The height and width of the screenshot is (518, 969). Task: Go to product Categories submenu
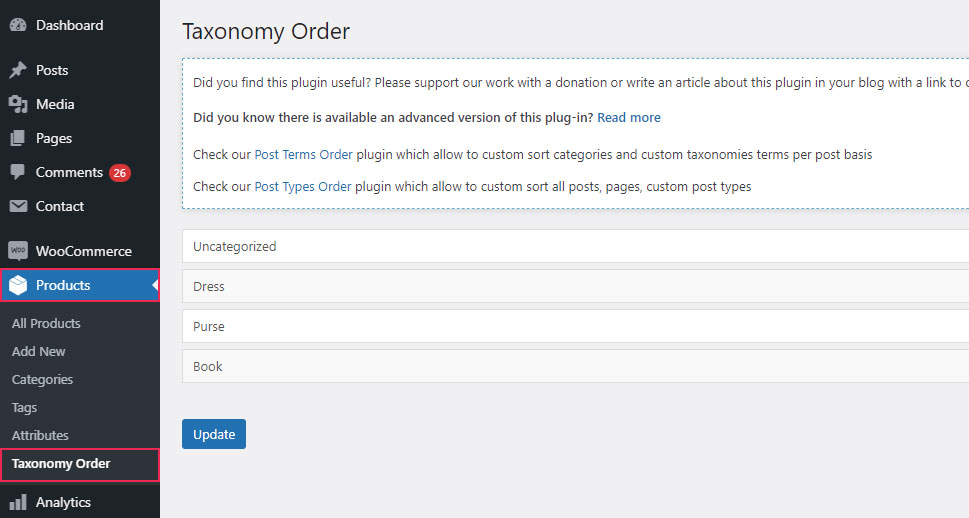pyautogui.click(x=43, y=379)
